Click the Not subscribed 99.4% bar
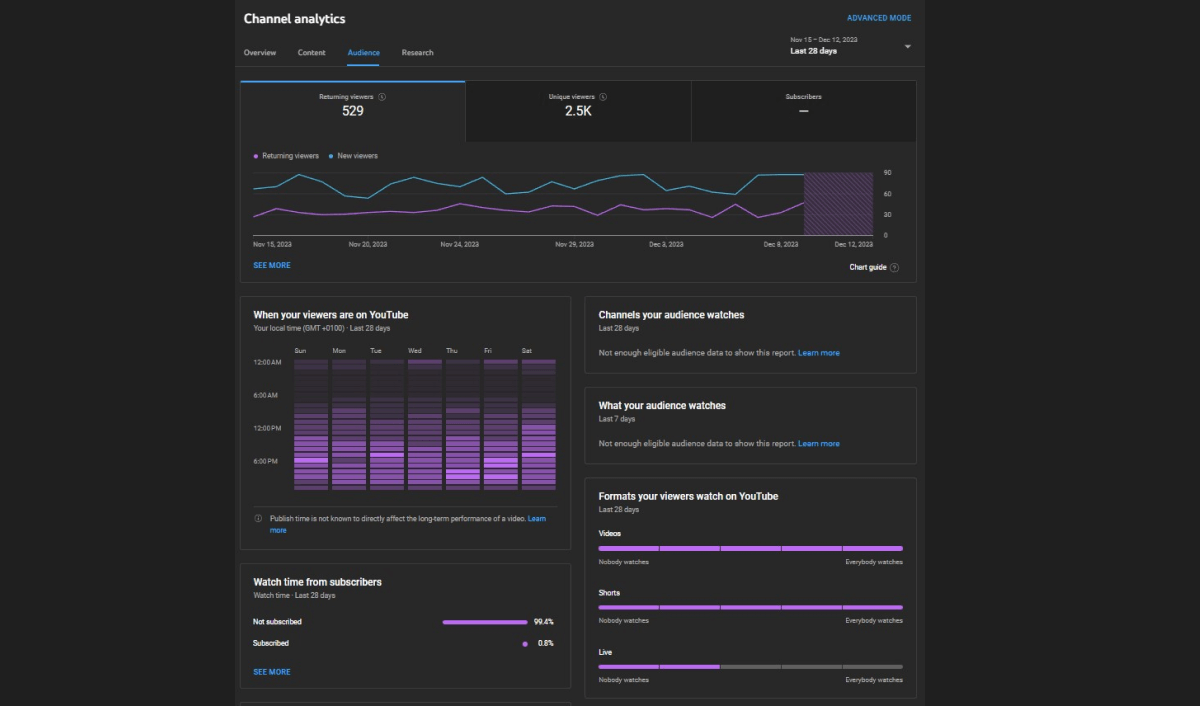The image size is (1200, 706). pyautogui.click(x=485, y=622)
